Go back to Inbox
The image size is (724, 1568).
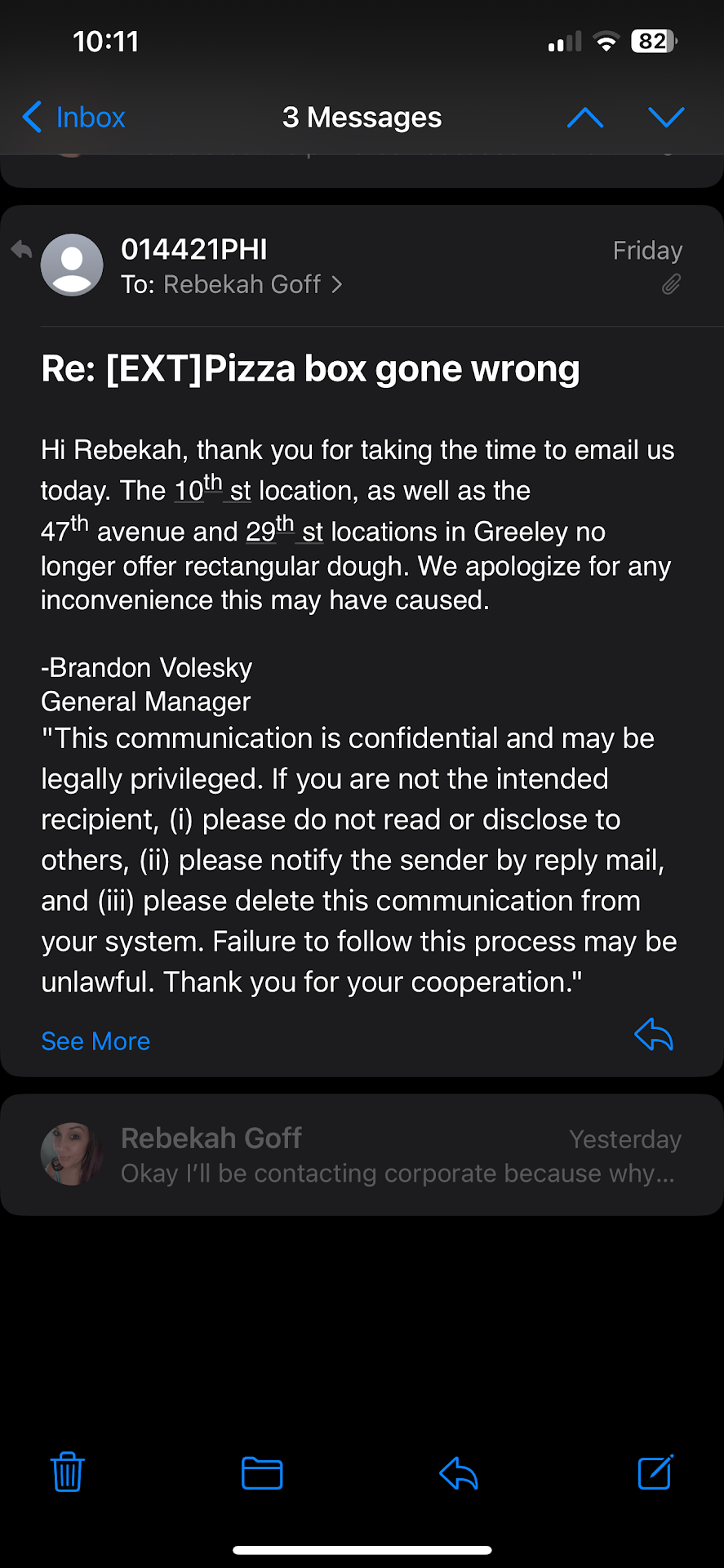[74, 118]
